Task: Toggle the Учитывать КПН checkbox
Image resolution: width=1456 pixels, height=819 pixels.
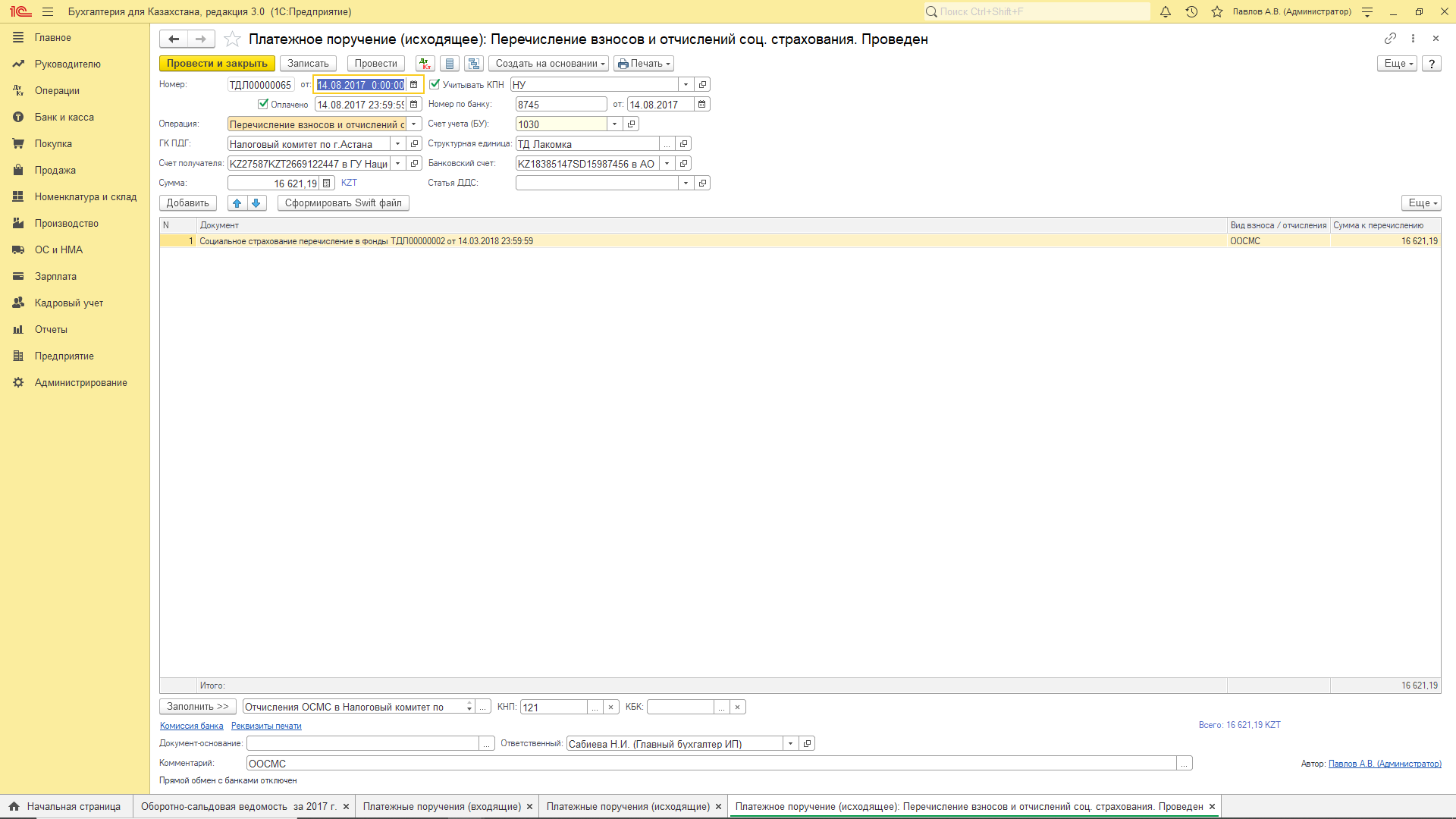Action: coord(435,85)
